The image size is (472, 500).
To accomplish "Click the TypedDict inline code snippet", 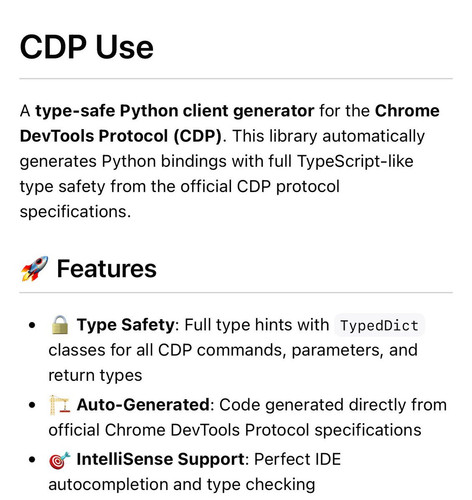I will point(379,325).
